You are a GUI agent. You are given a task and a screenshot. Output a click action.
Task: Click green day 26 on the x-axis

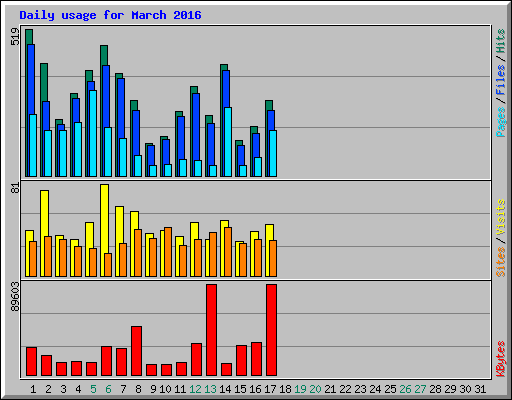[405, 389]
